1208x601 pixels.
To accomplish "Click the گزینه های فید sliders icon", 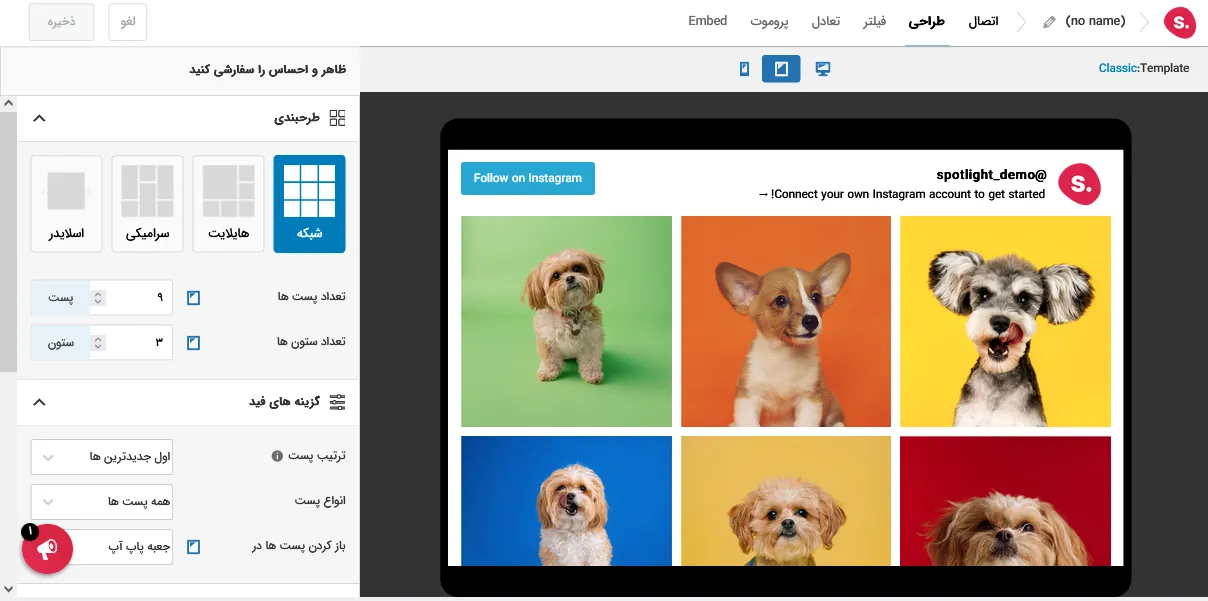I will [337, 402].
